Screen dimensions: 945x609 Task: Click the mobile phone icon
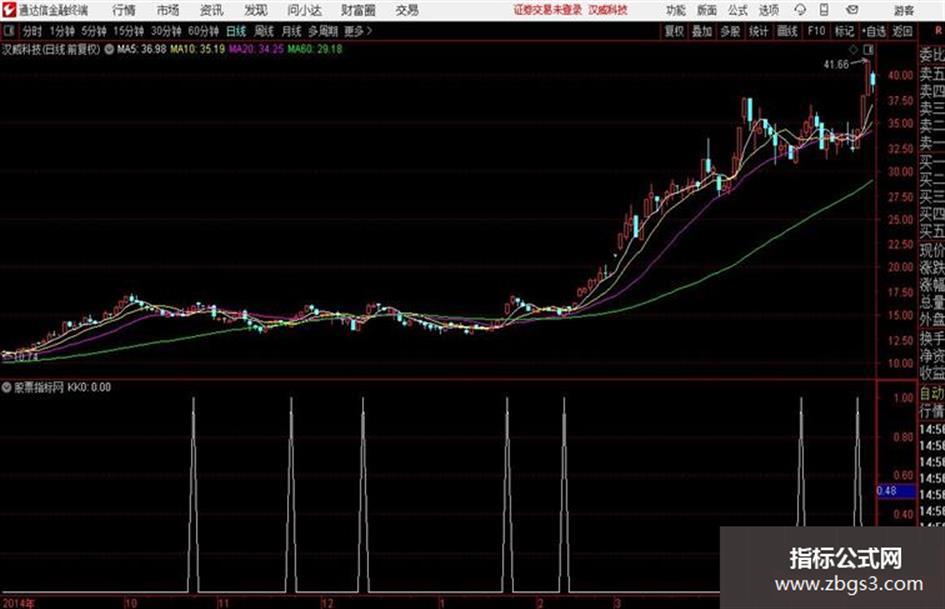click(x=824, y=10)
